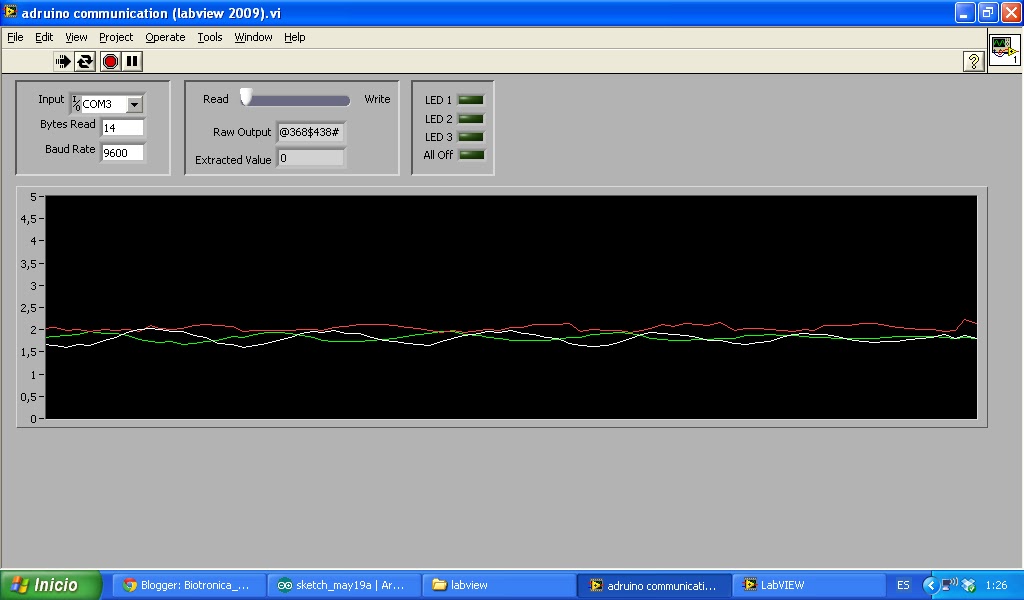Click the Read label beside the slider
The height and width of the screenshot is (600, 1024).
216,99
